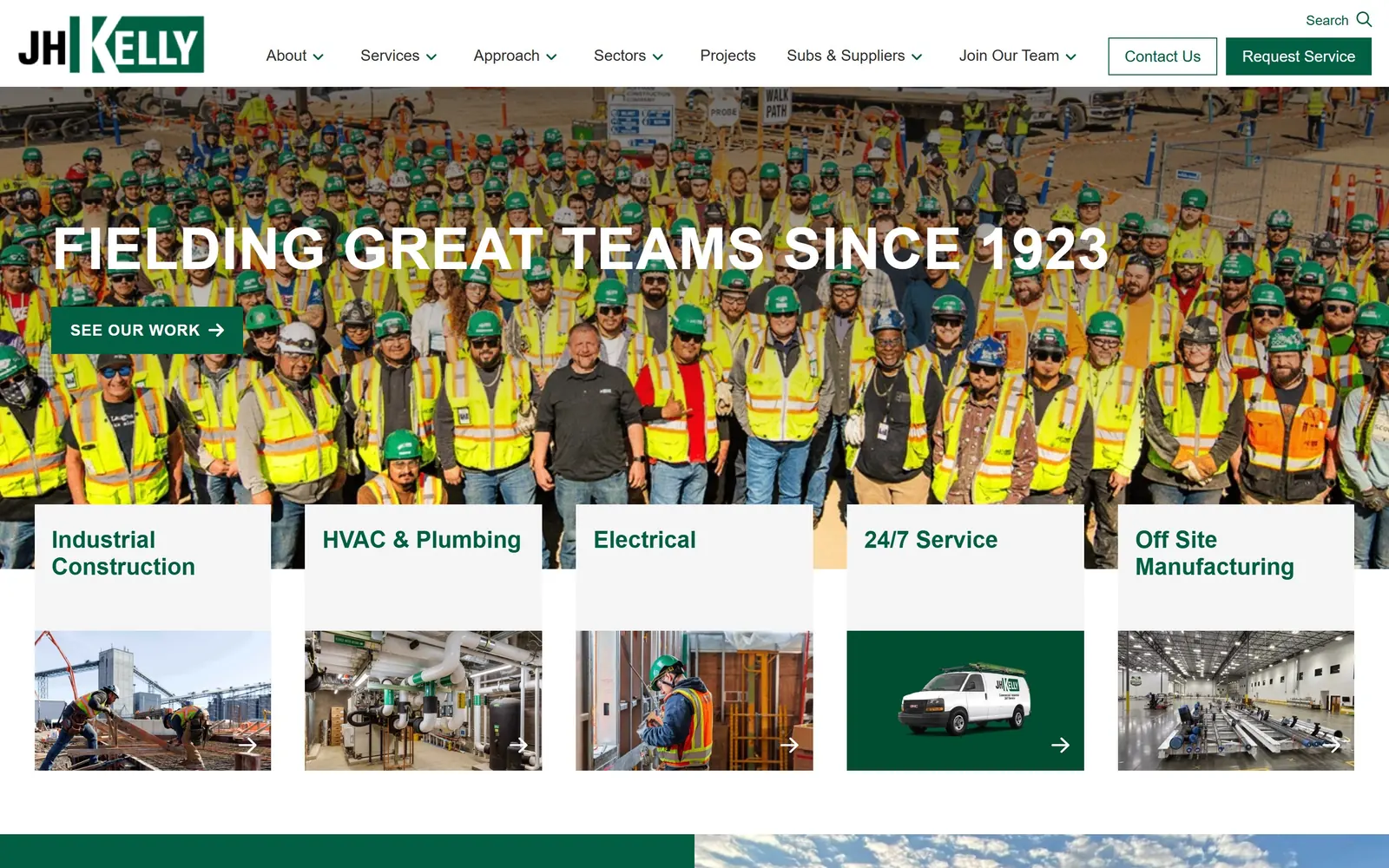Expand the About menu chevron
This screenshot has height=868, width=1389.
(319, 56)
